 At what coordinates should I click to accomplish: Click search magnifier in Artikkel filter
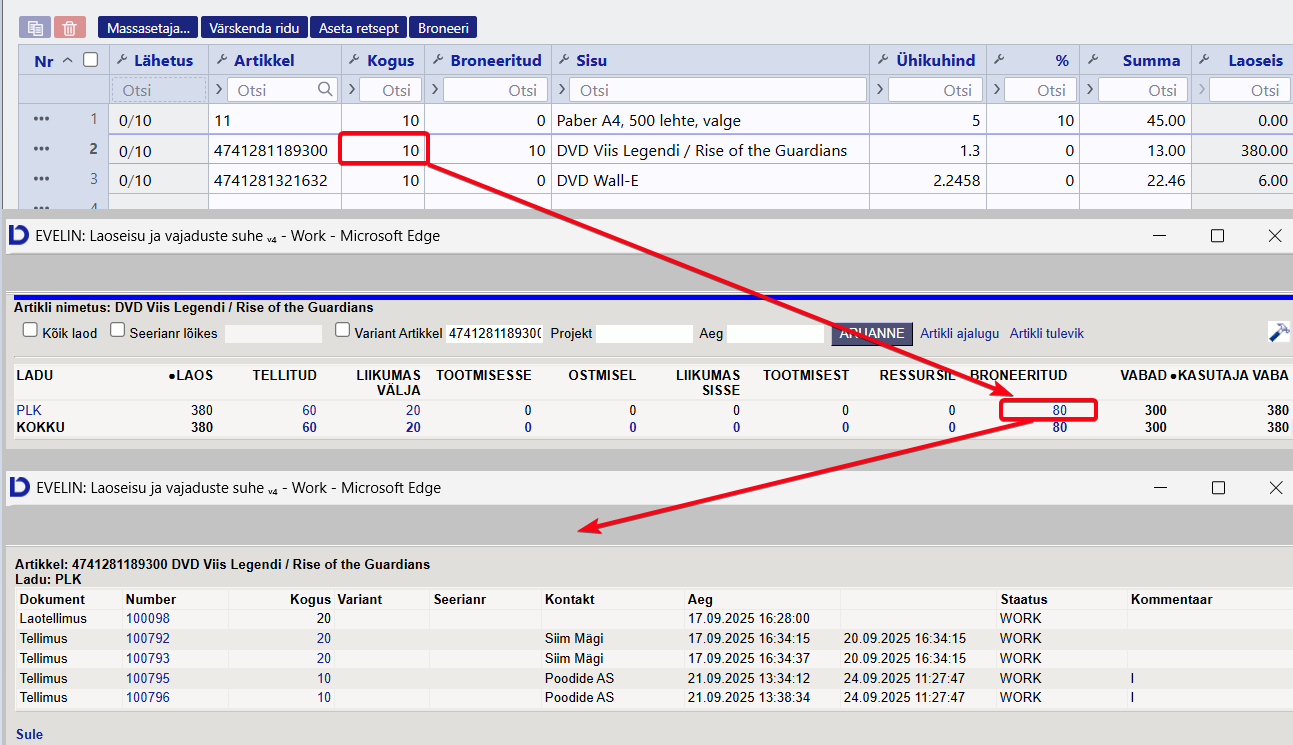(325, 89)
